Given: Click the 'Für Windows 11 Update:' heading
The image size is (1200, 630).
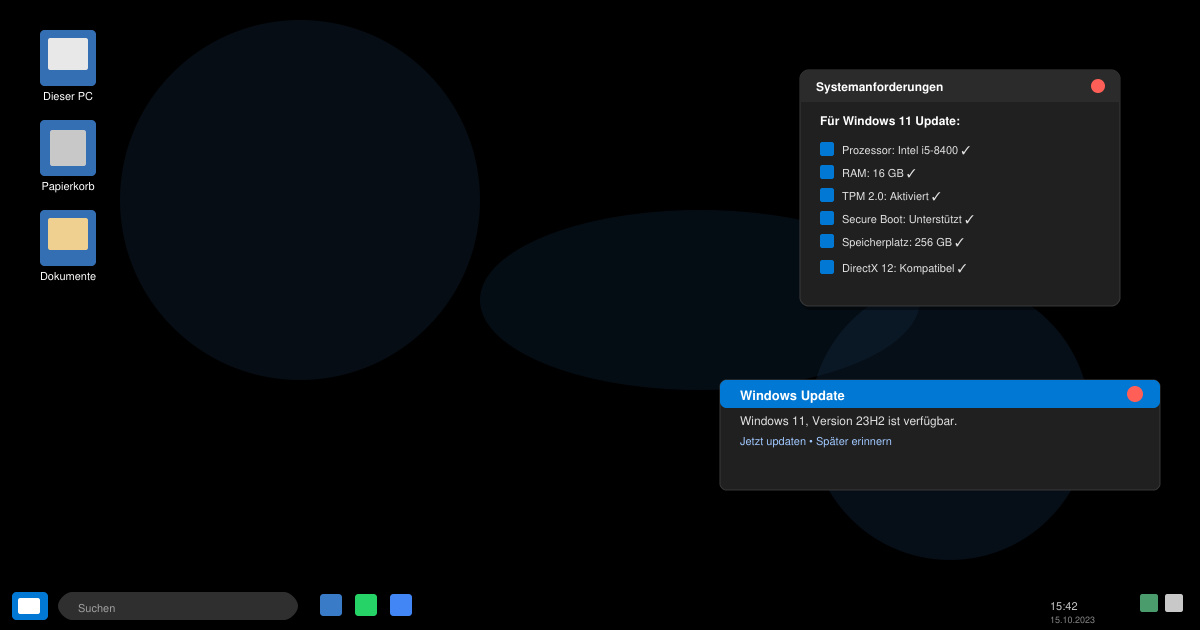Looking at the screenshot, I should pyautogui.click(x=890, y=121).
